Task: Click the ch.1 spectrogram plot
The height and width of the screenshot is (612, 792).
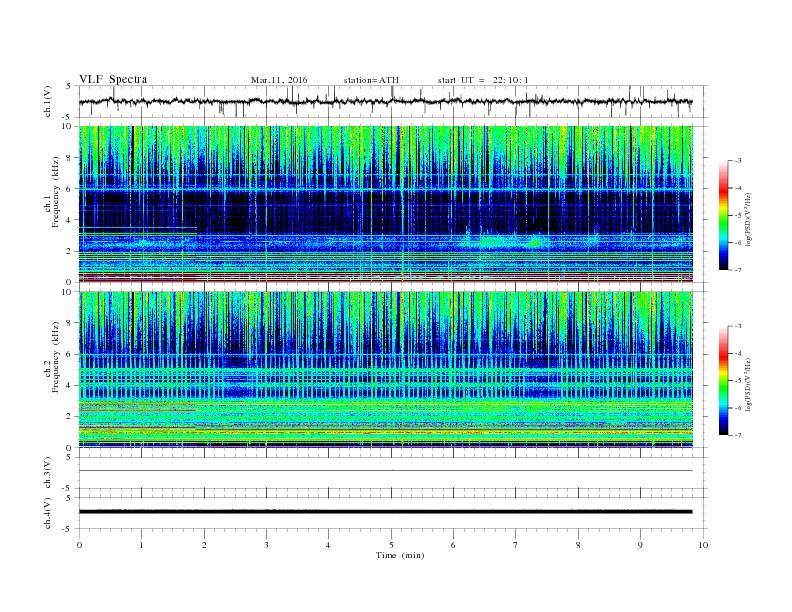Action: 386,204
